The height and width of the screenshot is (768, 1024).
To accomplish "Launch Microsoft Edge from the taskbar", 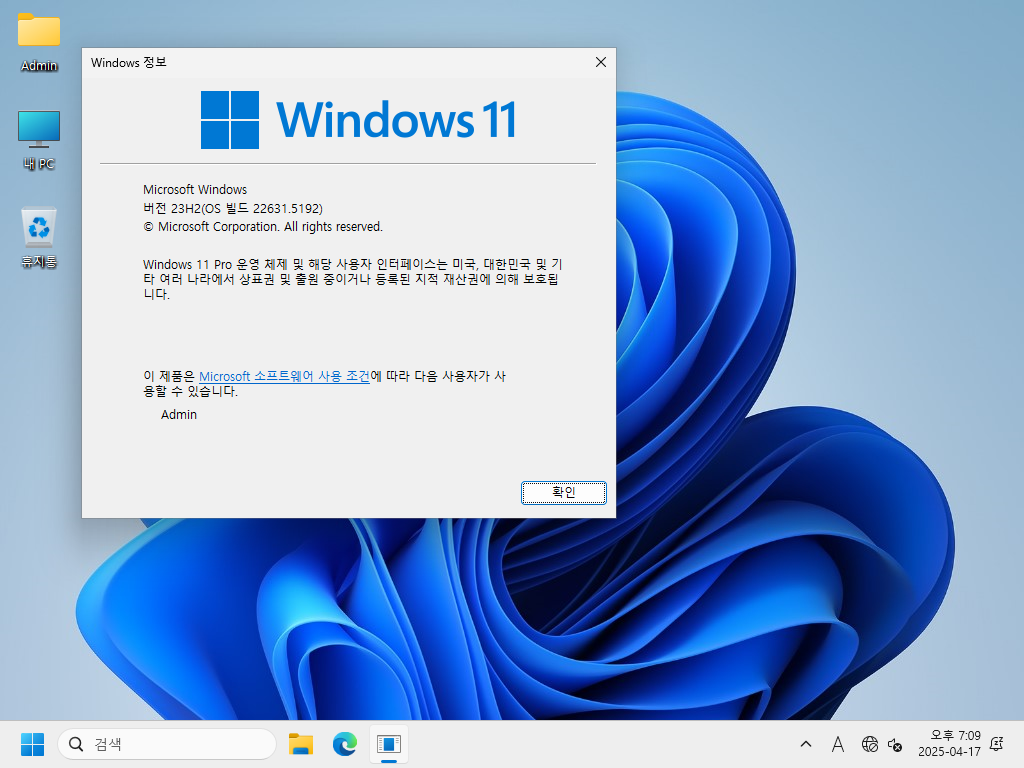I will 345,744.
